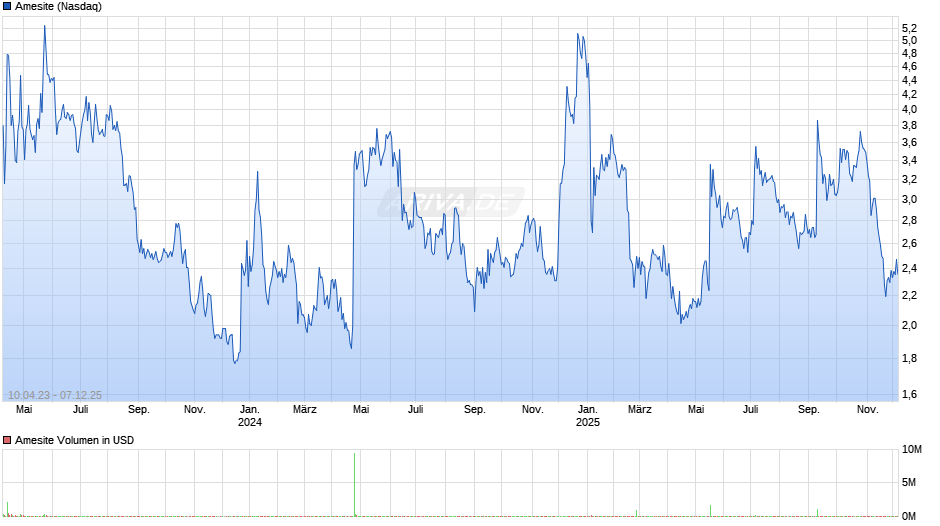Click the 2,6 price axis label
The height and width of the screenshot is (526, 940).
[909, 244]
